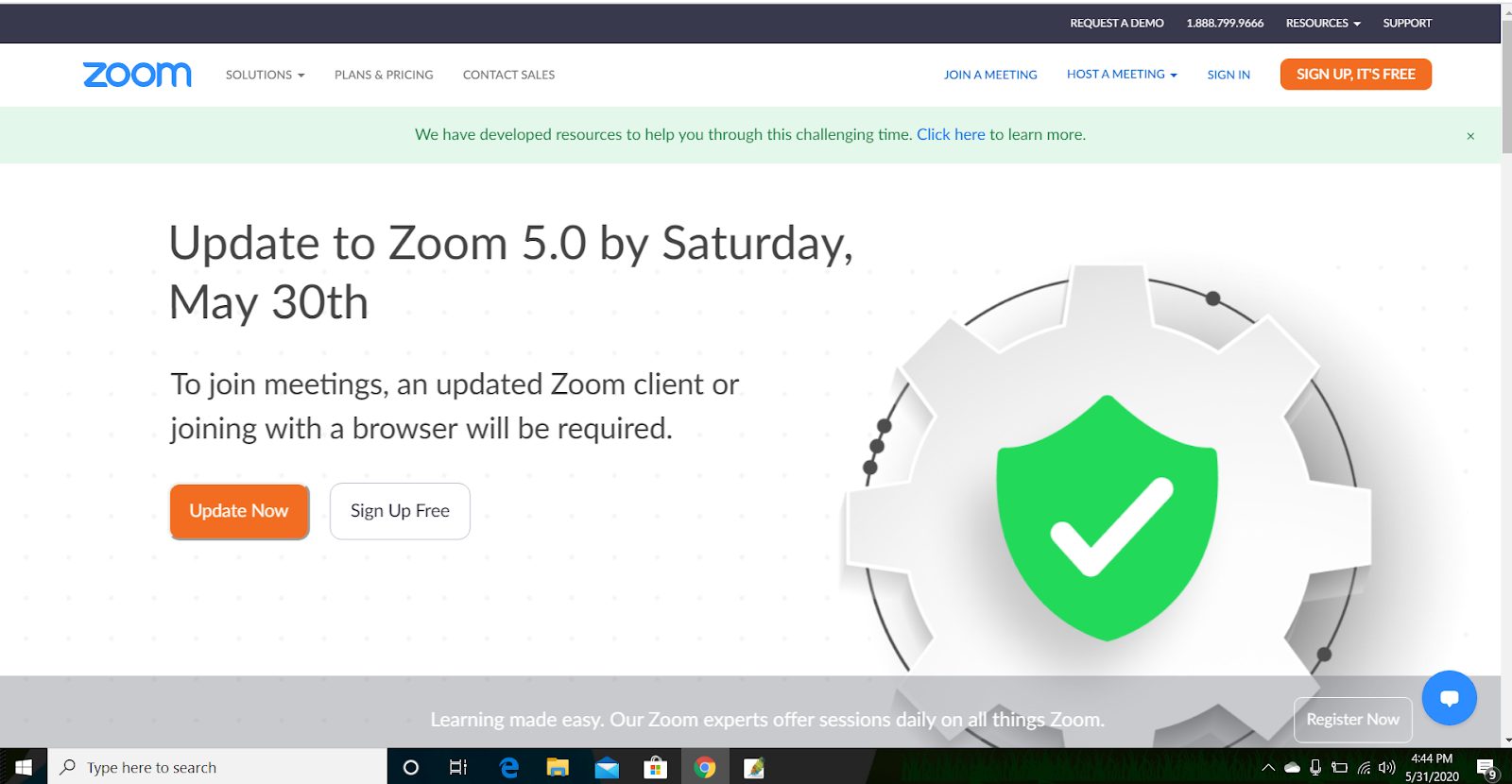Open Windows Start menu
The image size is (1512, 784).
tap(24, 767)
